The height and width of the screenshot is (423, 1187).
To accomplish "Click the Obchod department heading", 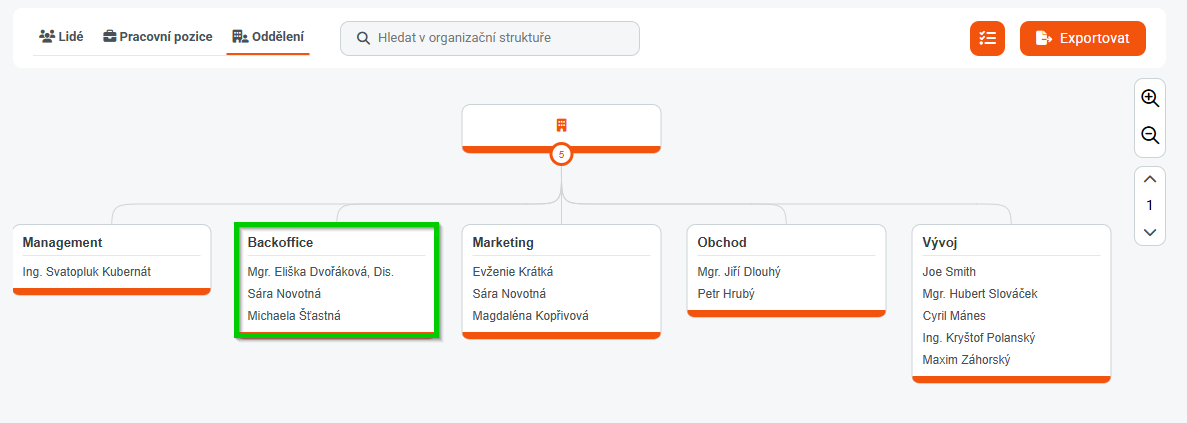I will [722, 242].
